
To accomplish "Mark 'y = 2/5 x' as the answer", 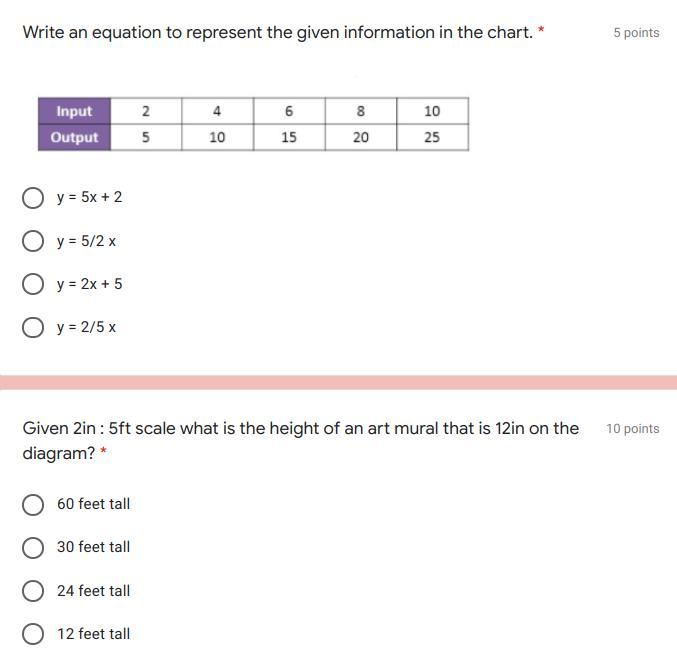I will [x=33, y=327].
